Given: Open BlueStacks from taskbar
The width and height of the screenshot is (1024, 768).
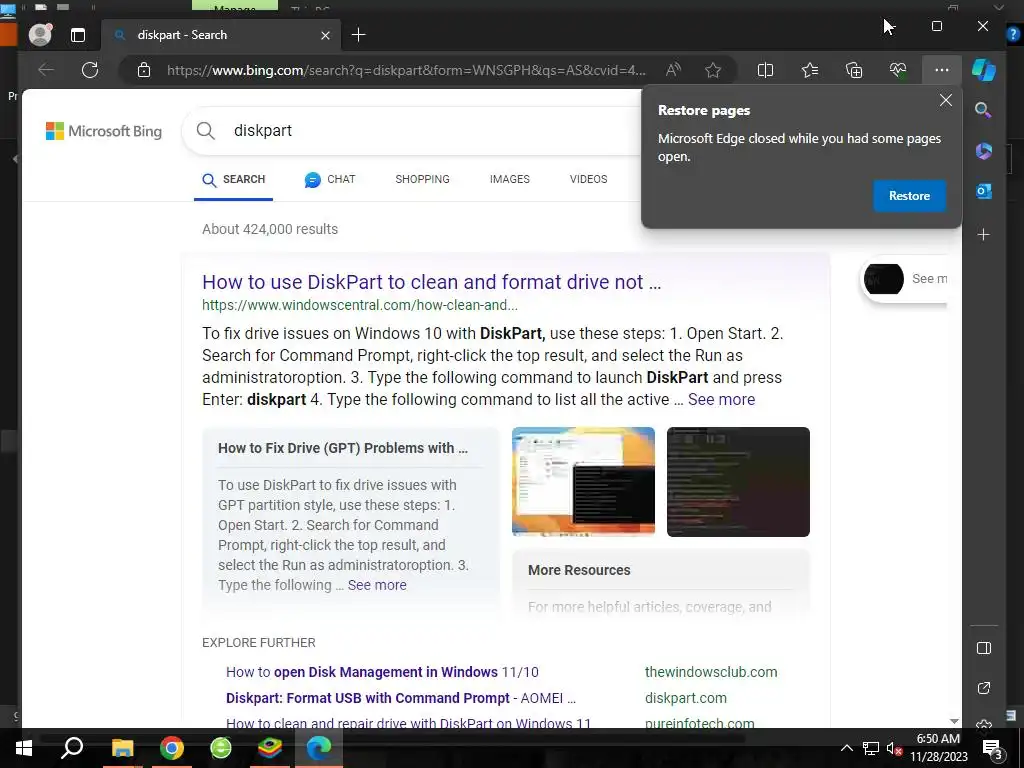Looking at the screenshot, I should [270, 748].
